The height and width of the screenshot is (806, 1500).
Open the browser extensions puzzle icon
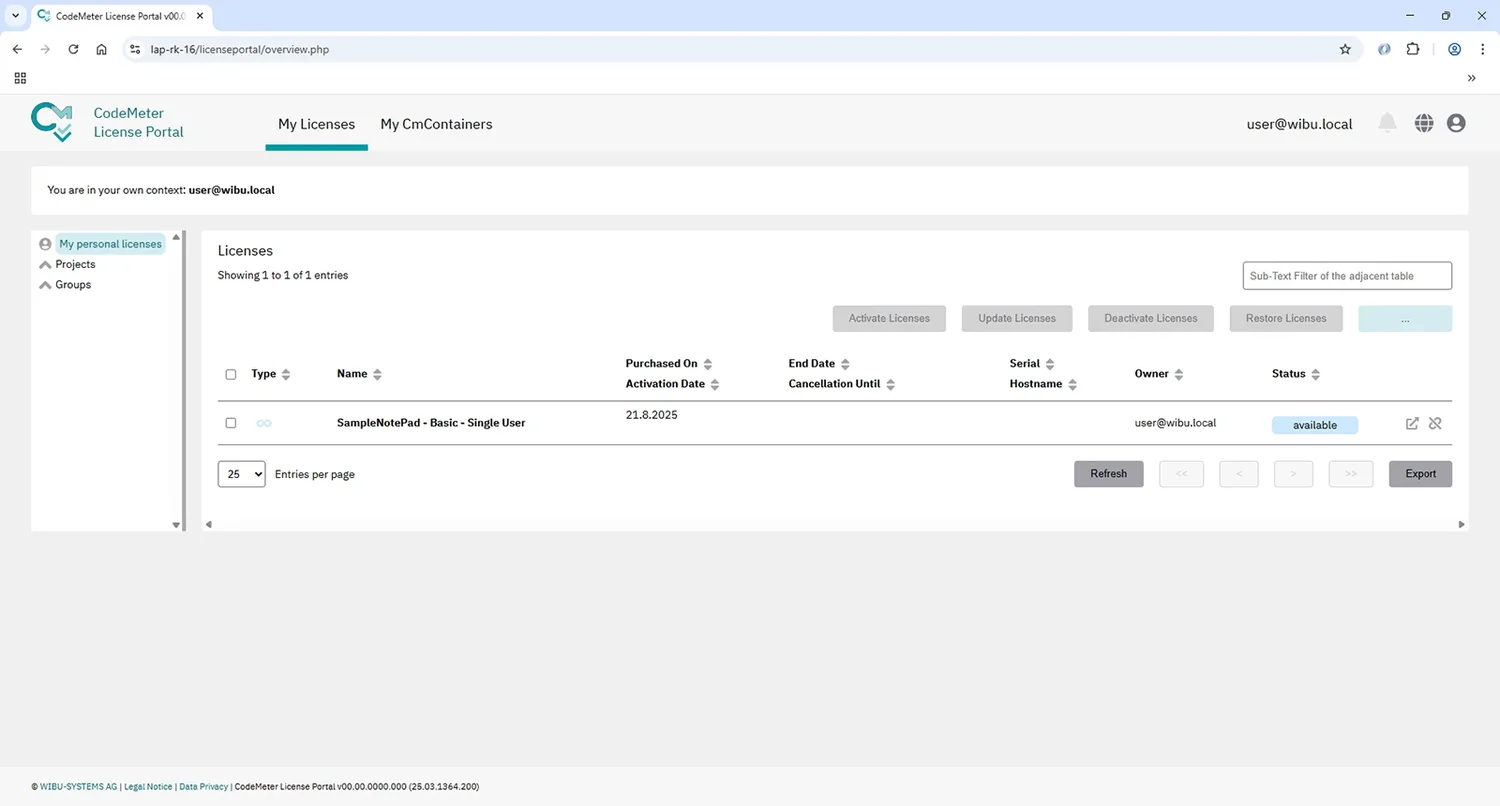pyautogui.click(x=1413, y=49)
